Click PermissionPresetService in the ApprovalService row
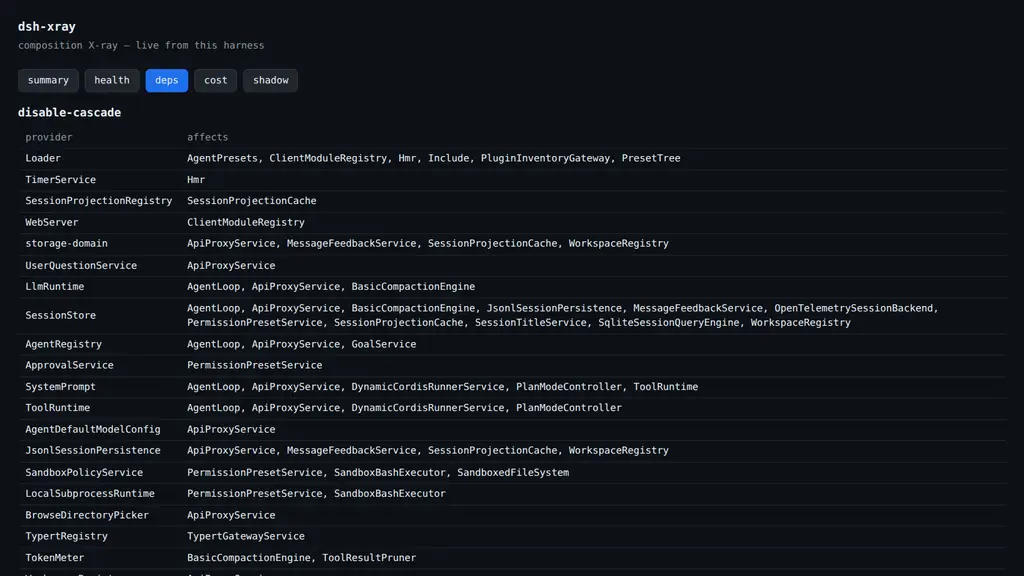The width and height of the screenshot is (1024, 576). pos(255,365)
